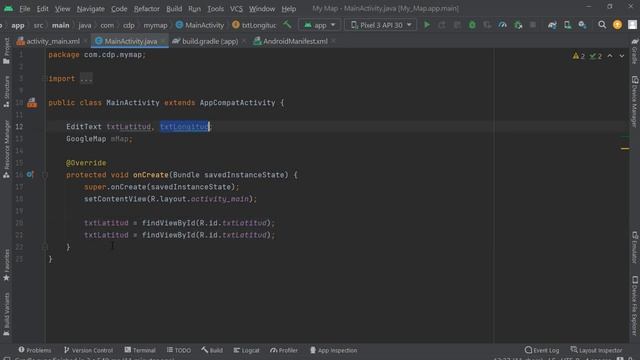
Task: Open the File menu
Action: click(x=24, y=9)
